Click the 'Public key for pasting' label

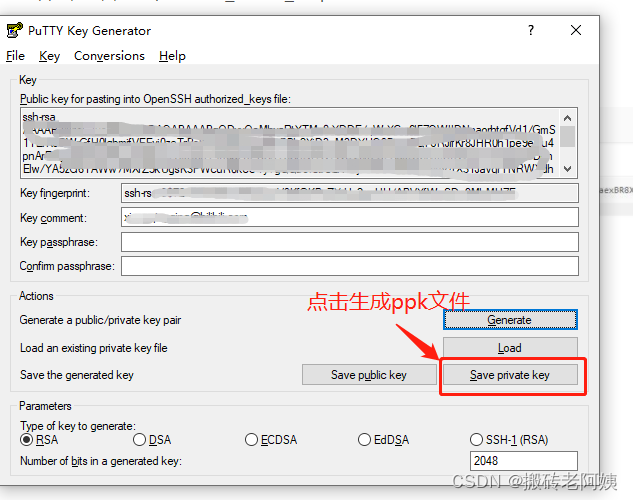(x=155, y=99)
